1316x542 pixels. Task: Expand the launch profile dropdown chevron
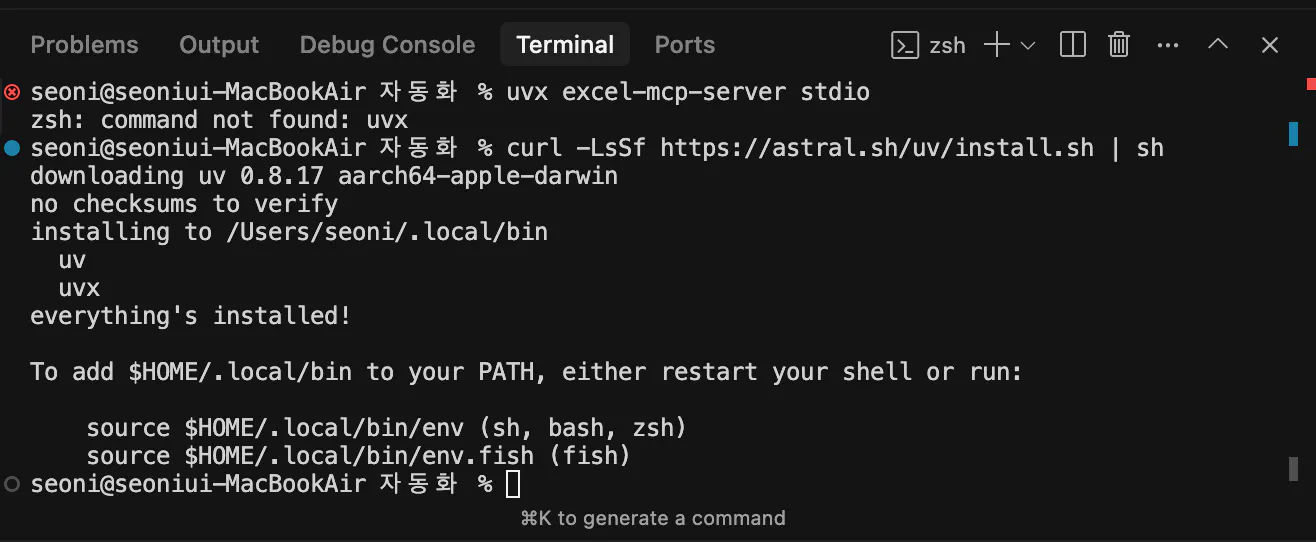[x=1027, y=45]
